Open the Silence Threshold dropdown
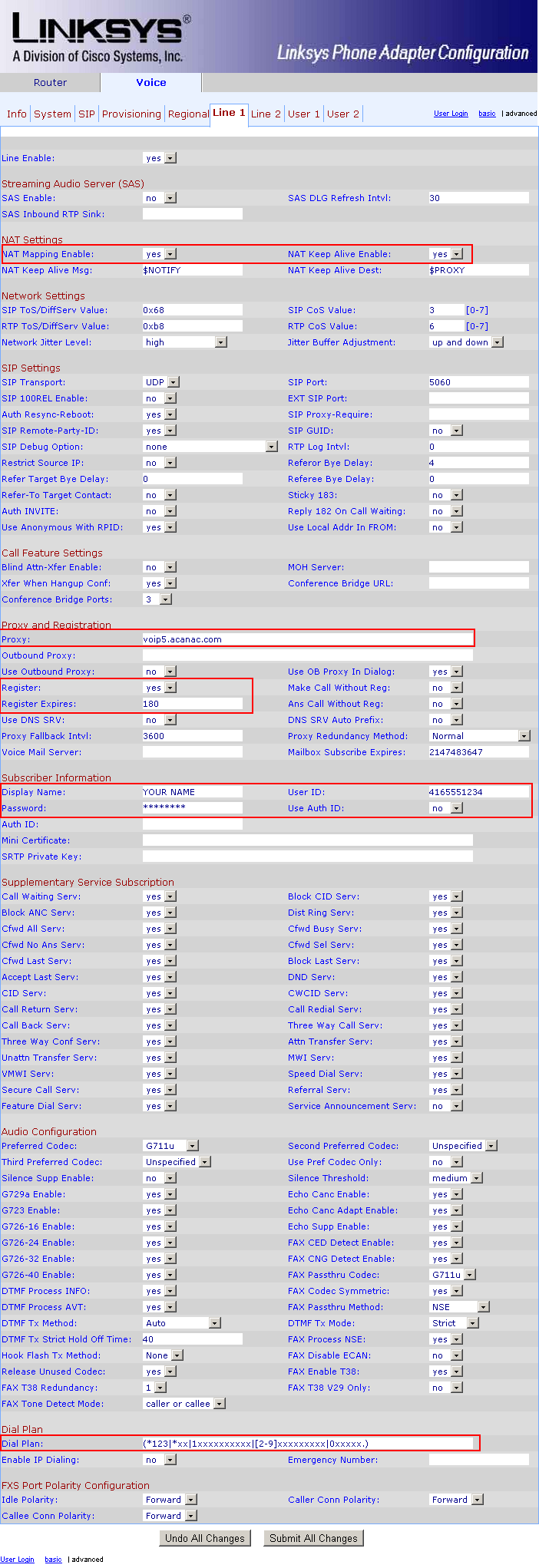Screen dimensions: 539x1568 (456, 1178)
